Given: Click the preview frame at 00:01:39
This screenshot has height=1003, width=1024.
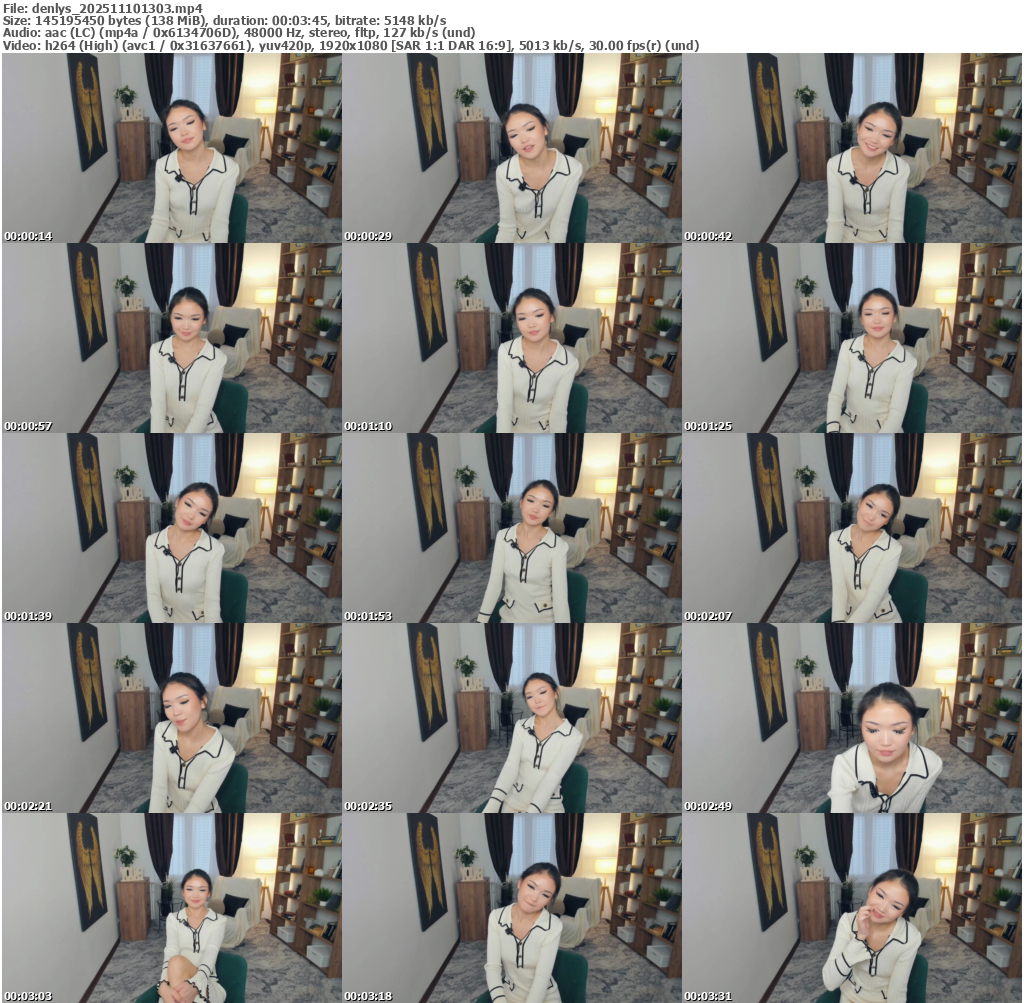Looking at the screenshot, I should click(x=172, y=528).
